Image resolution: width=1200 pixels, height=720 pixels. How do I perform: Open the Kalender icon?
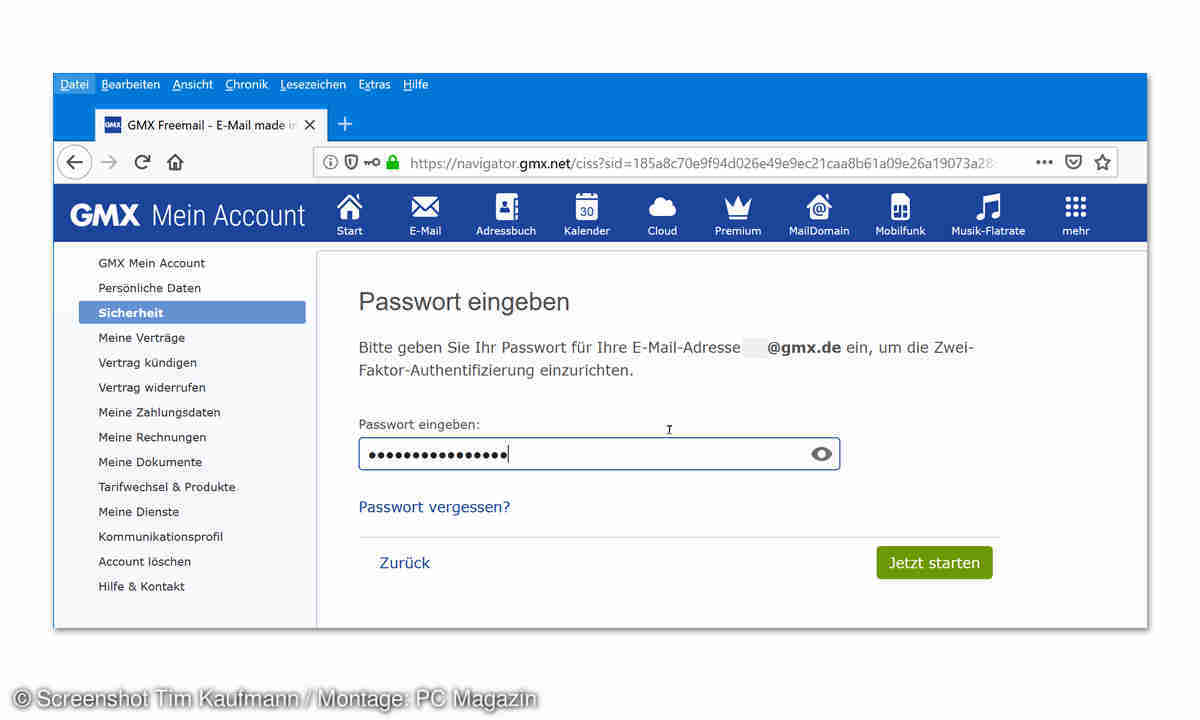pos(587,207)
